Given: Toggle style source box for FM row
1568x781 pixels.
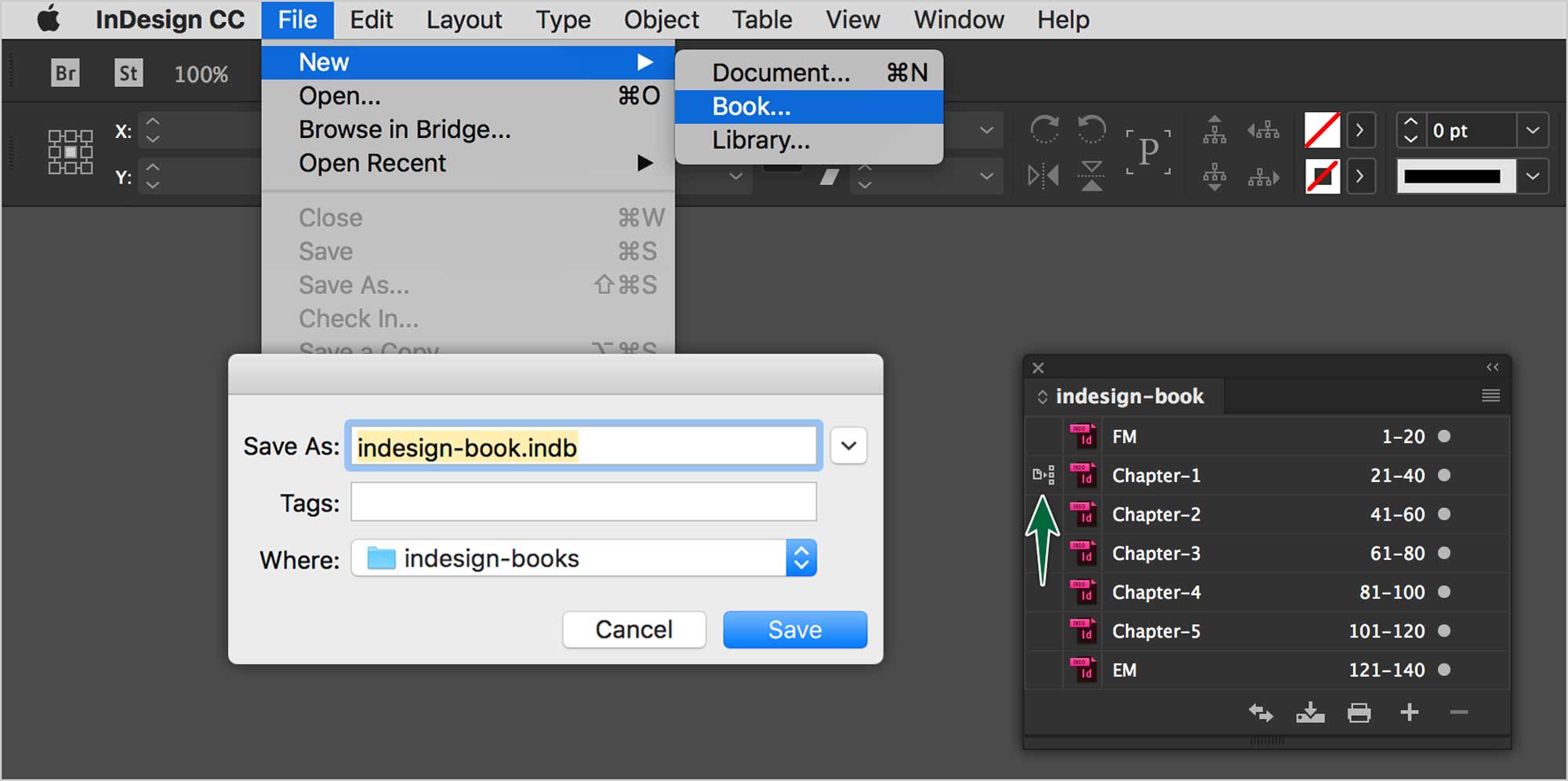Looking at the screenshot, I should (1044, 437).
